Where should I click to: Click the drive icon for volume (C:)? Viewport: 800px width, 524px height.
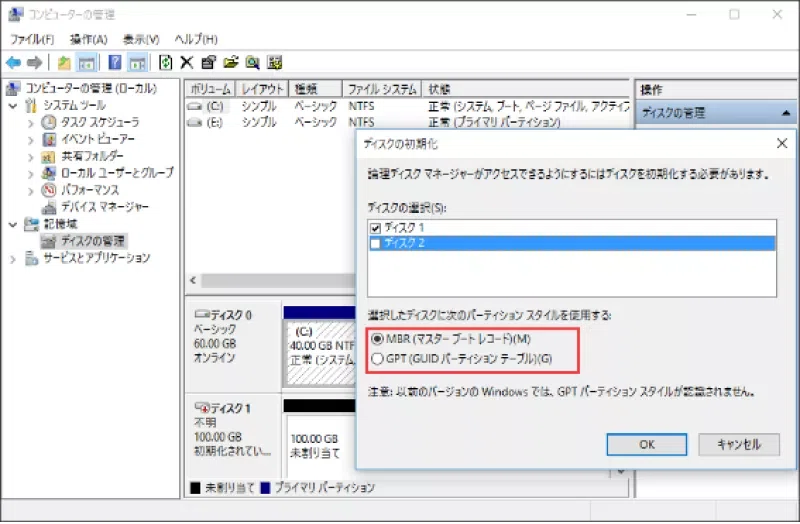(194, 107)
